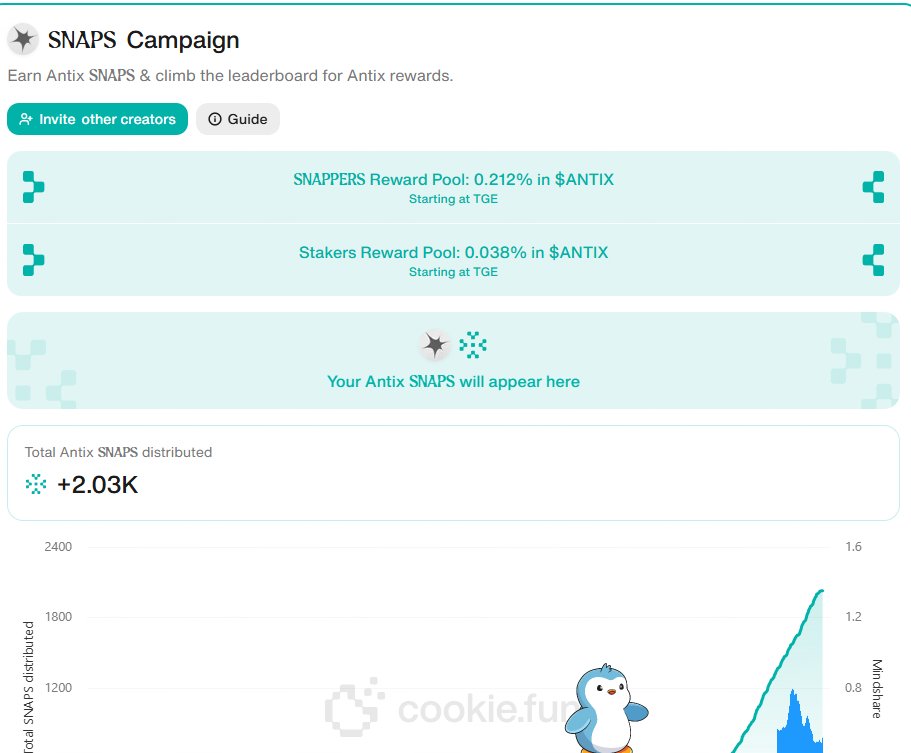Click right teal icon in Stakers Reward Pool
The image size is (911, 753).
[x=873, y=259]
